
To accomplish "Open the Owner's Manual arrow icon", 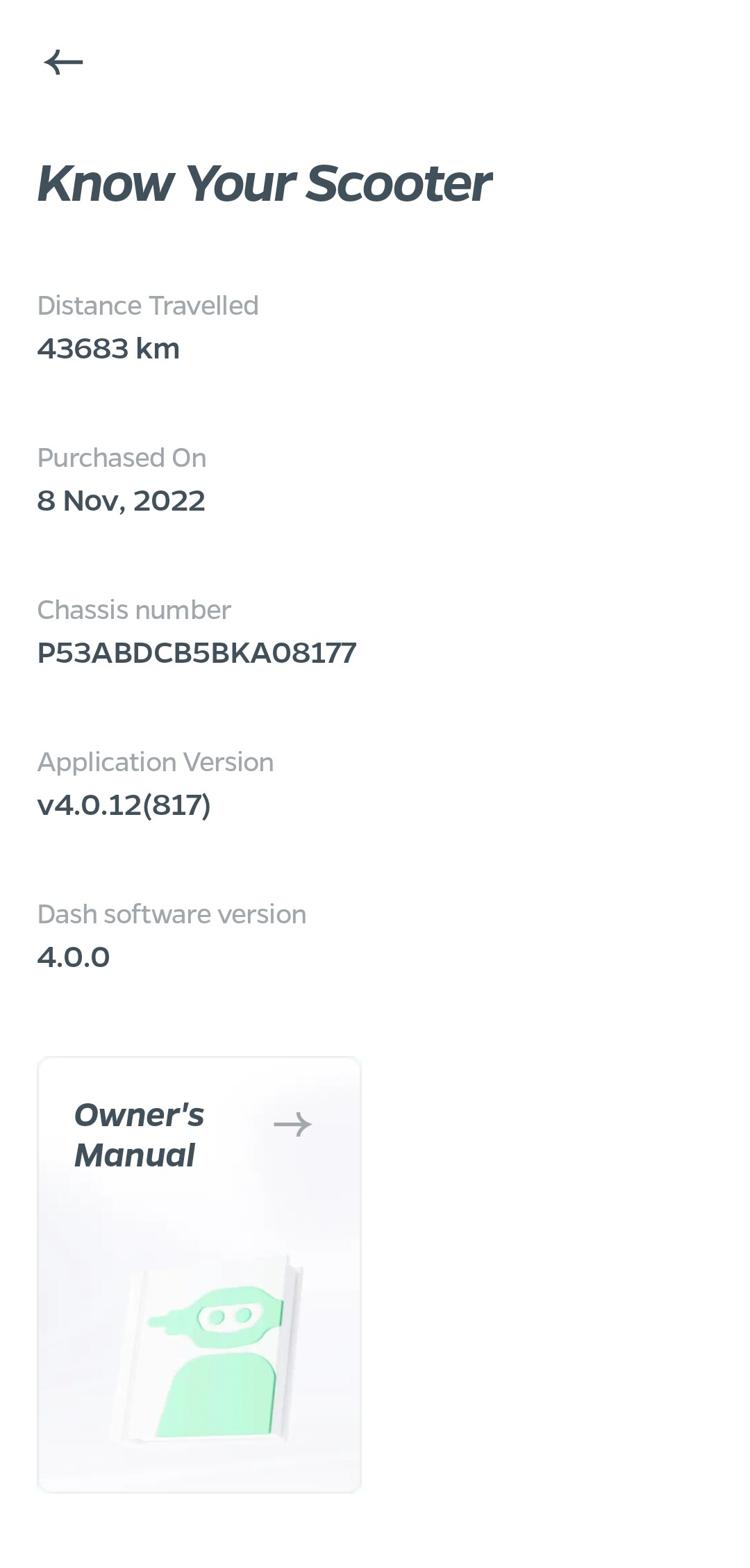I will (x=293, y=1124).
